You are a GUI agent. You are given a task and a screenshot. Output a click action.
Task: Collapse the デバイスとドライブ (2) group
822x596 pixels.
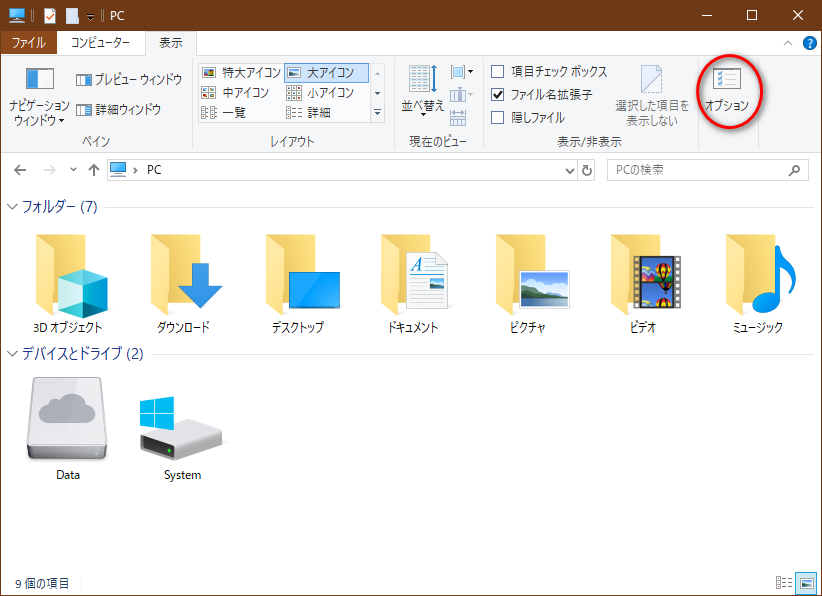[13, 353]
